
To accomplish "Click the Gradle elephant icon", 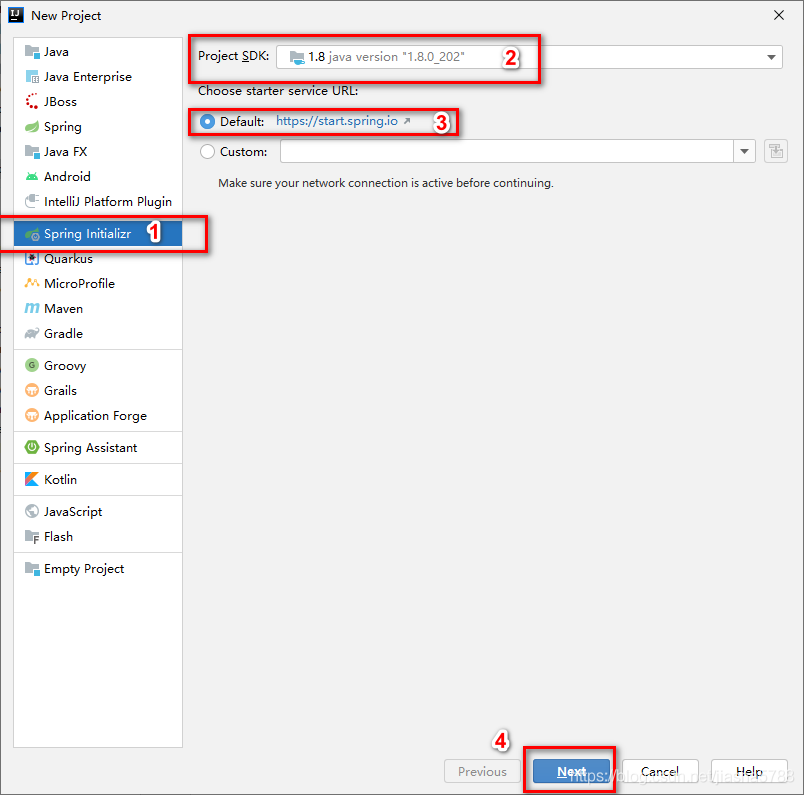I will point(32,334).
